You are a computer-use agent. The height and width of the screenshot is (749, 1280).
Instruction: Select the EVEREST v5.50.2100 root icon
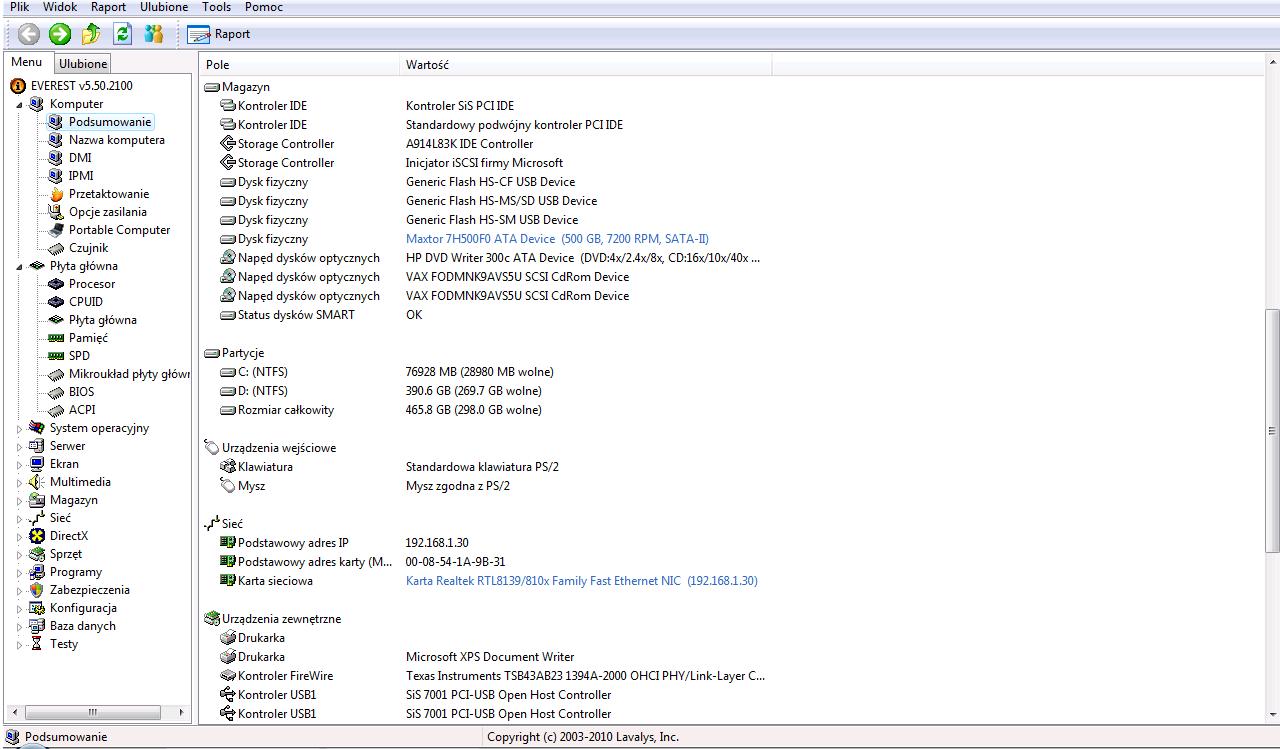(x=18, y=86)
